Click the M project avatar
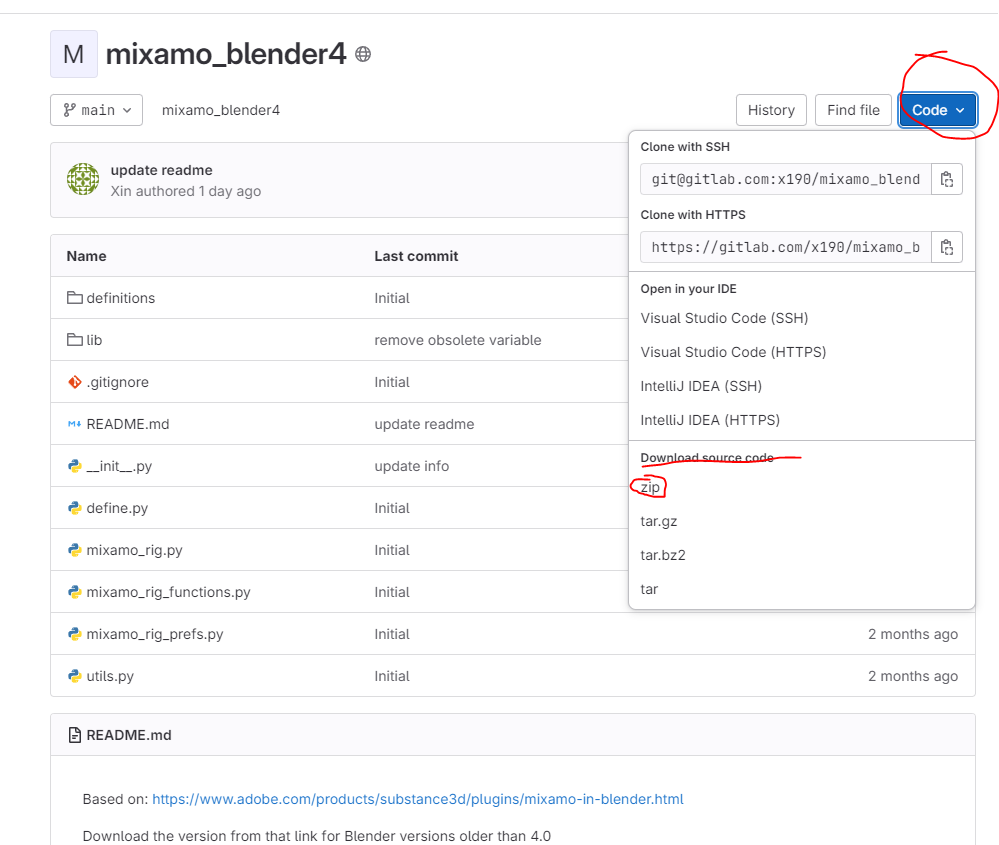 (x=74, y=54)
